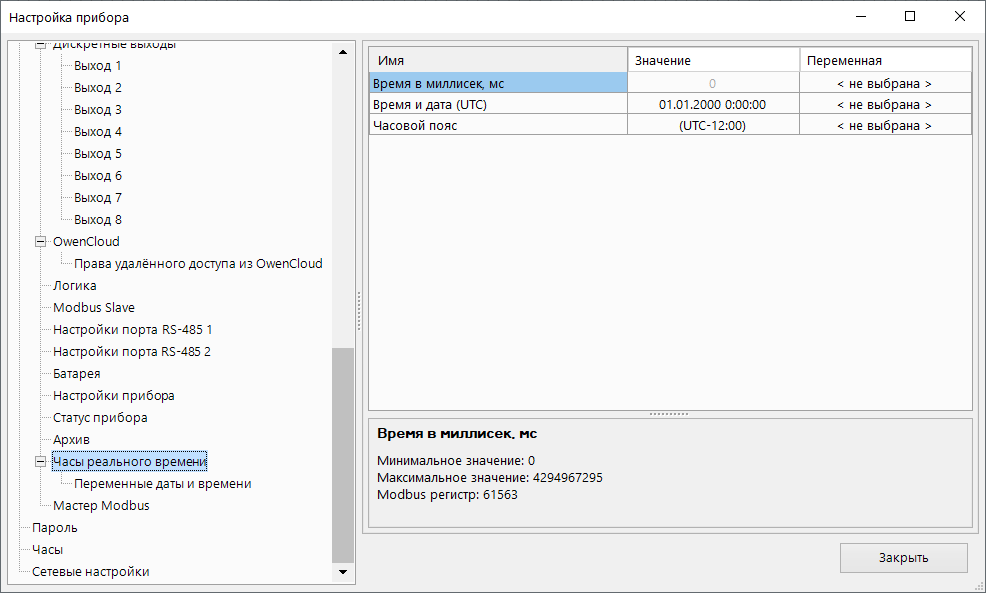The image size is (986, 593).
Task: Open the Modbus Slave settings item
Action: (x=93, y=308)
